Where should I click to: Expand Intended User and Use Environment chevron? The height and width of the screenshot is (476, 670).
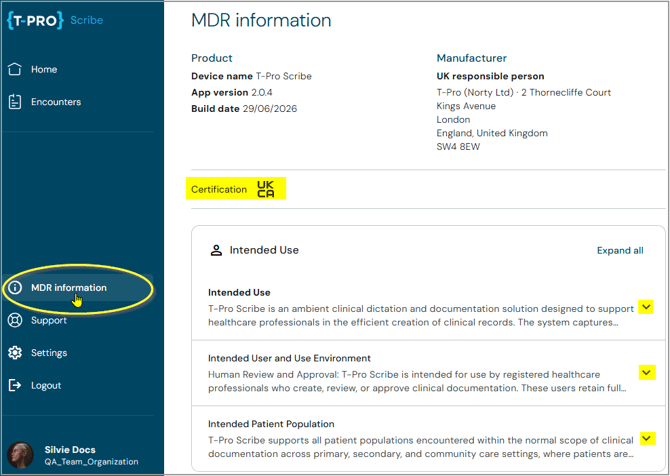[647, 372]
